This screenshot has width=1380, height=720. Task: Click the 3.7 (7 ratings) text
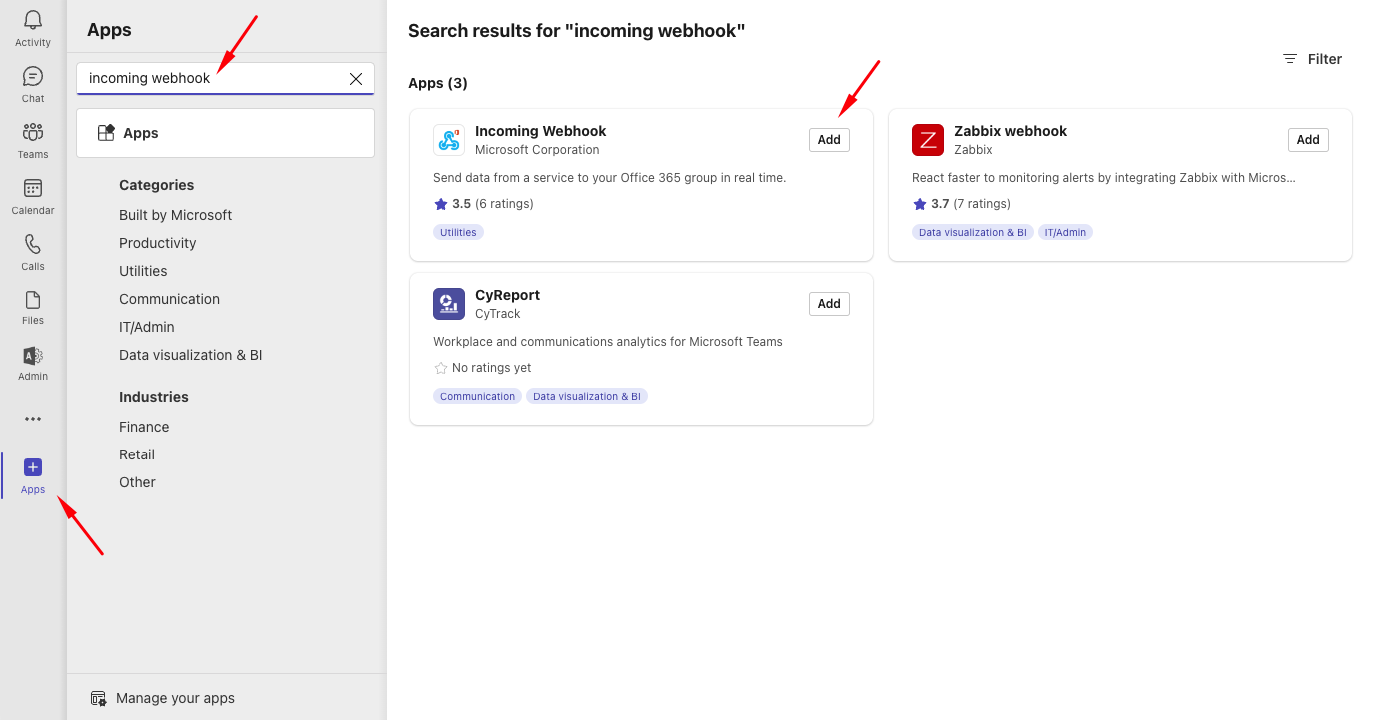[971, 204]
